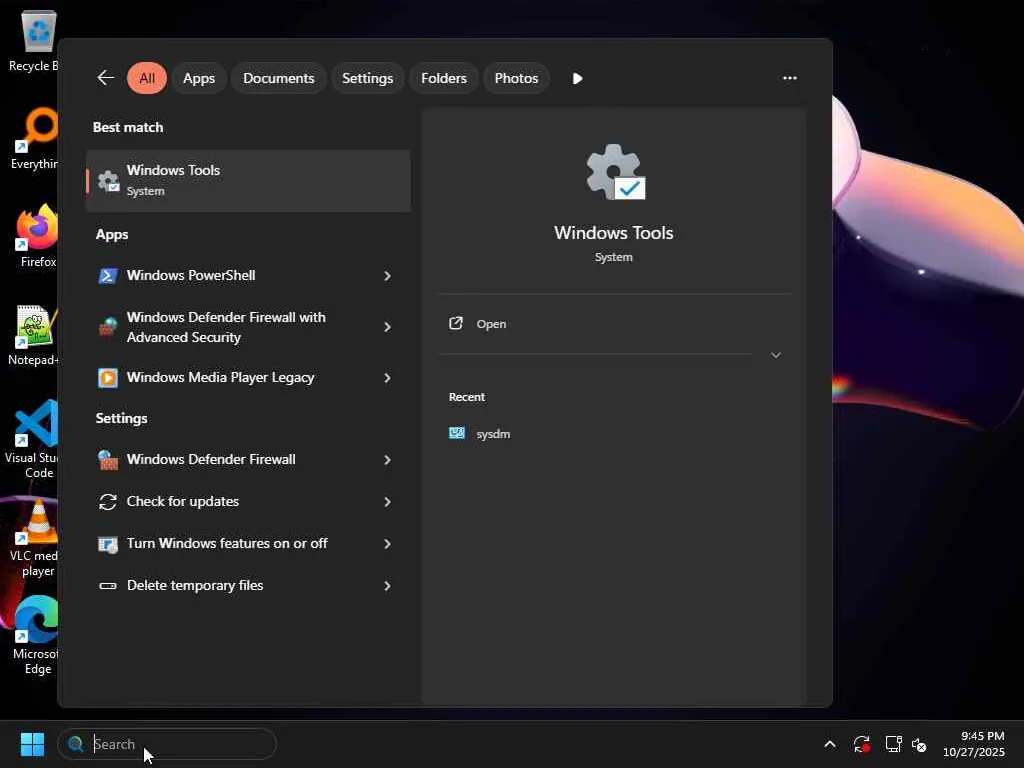Click the Windows PowerShell icon

click(108, 276)
